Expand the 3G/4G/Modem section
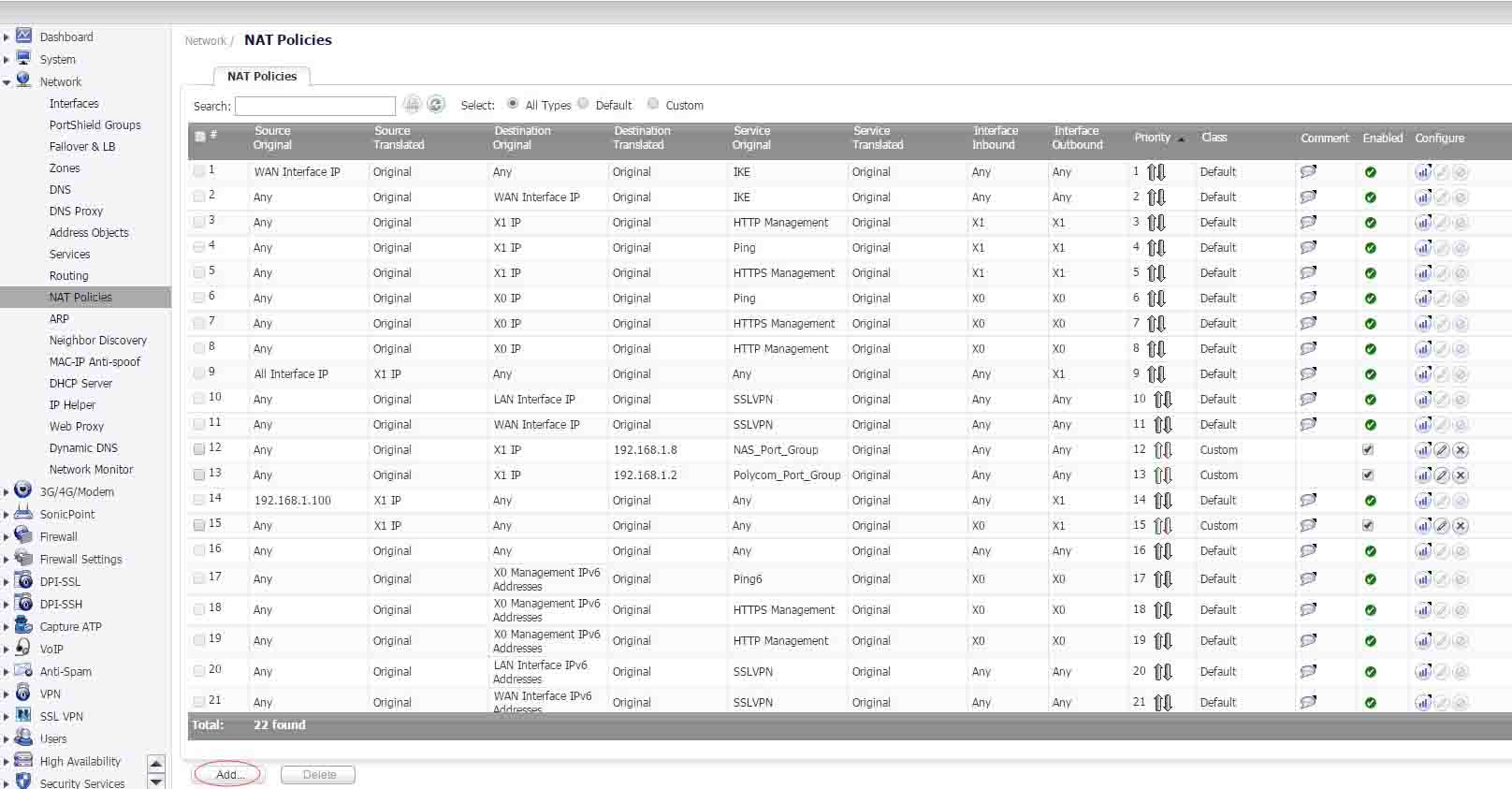The height and width of the screenshot is (789, 1512). pyautogui.click(x=7, y=492)
